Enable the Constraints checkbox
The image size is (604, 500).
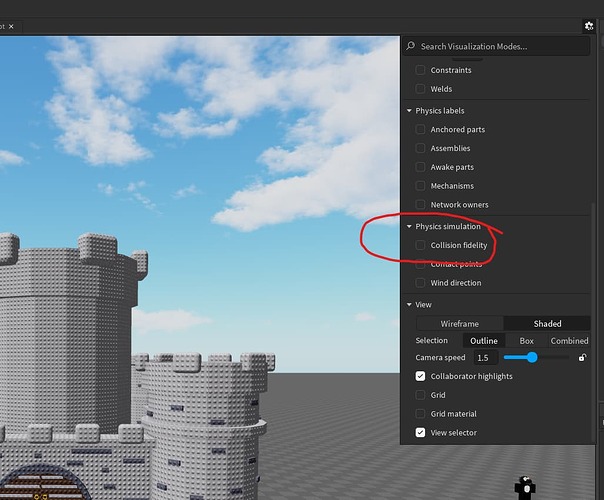pos(420,70)
